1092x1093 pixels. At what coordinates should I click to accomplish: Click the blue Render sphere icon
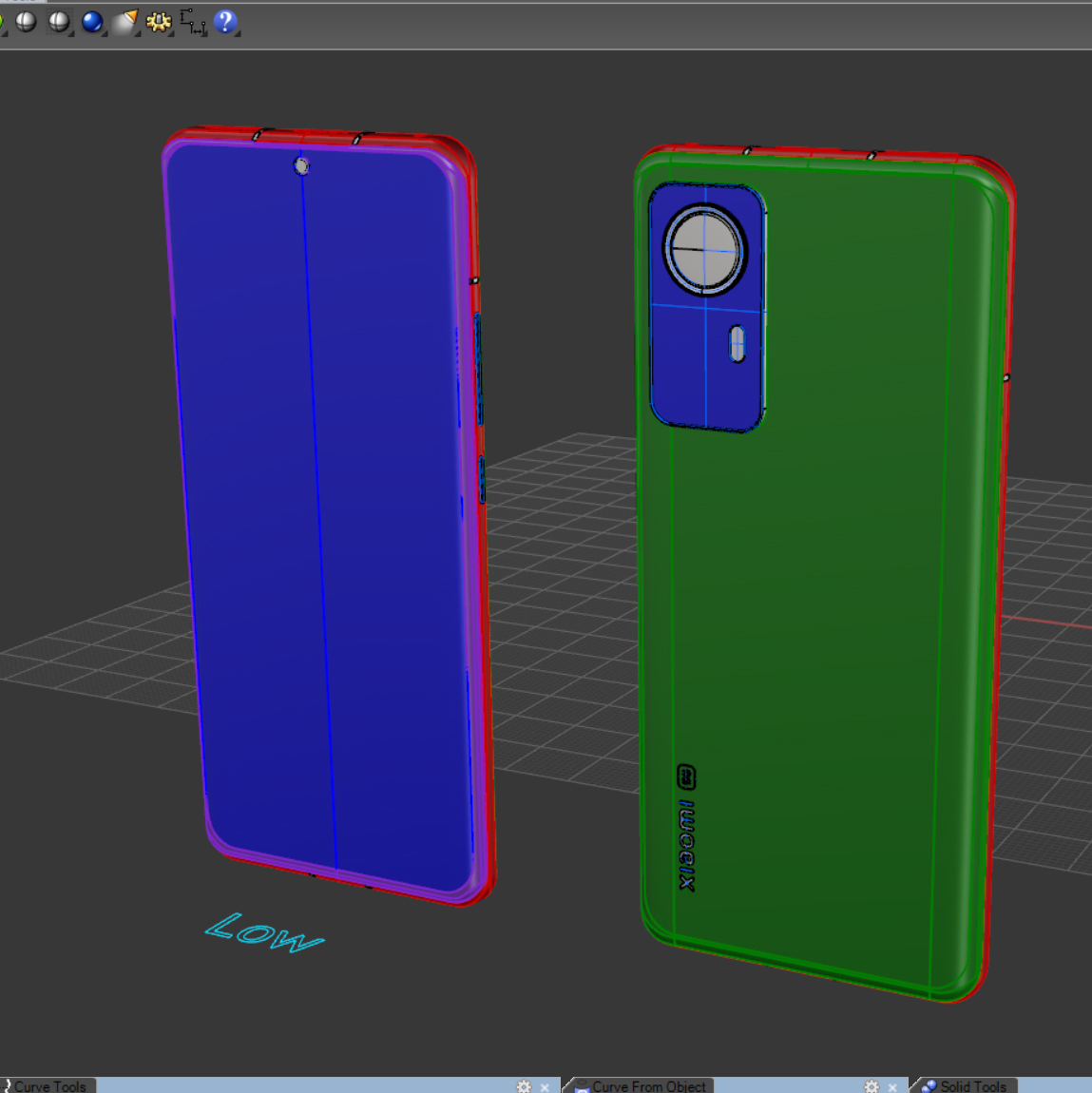(x=92, y=21)
